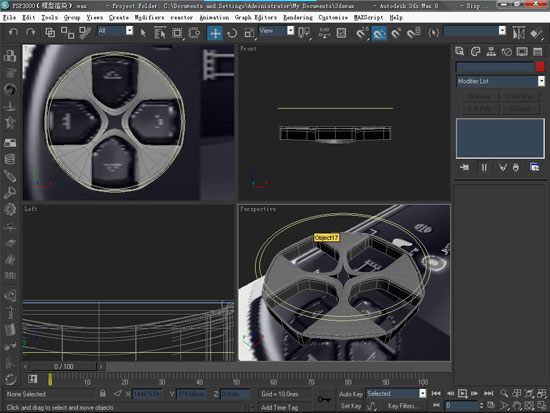Click the time slider left arrow
The image size is (550, 413).
(x=26, y=366)
